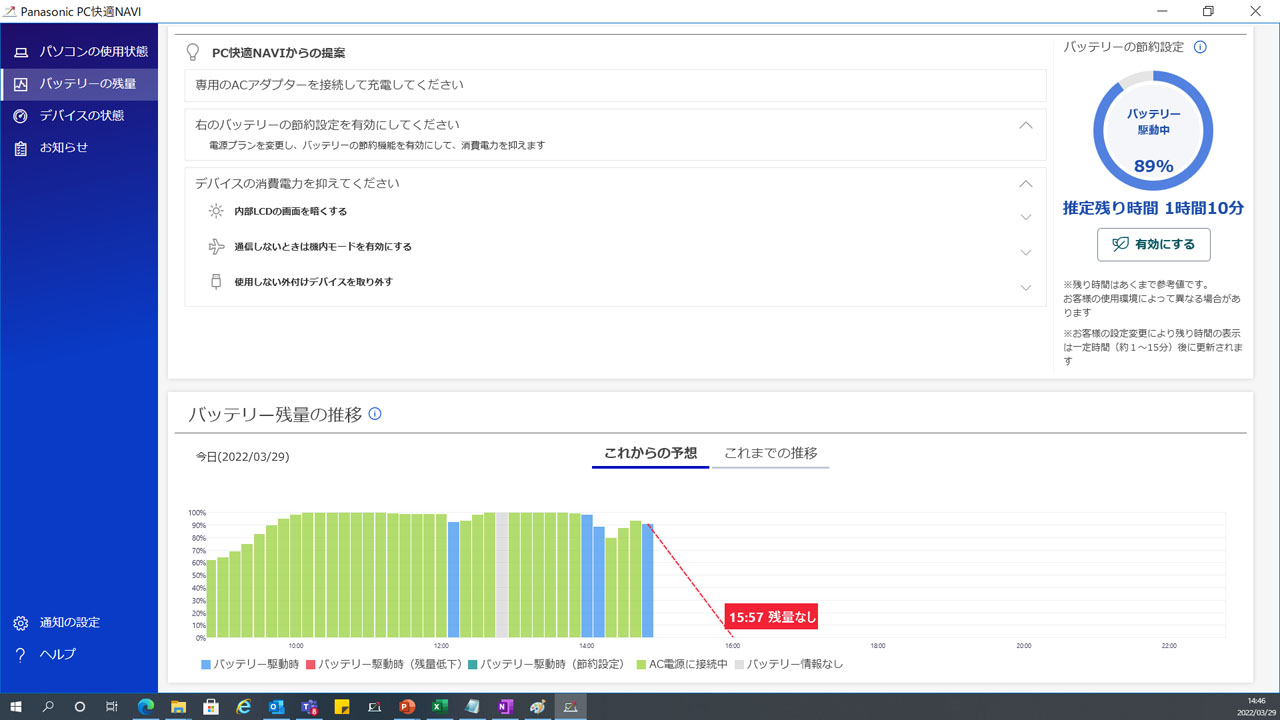The image size is (1280, 720).
Task: Click the 89% battery progress ring
Action: coord(1152,129)
